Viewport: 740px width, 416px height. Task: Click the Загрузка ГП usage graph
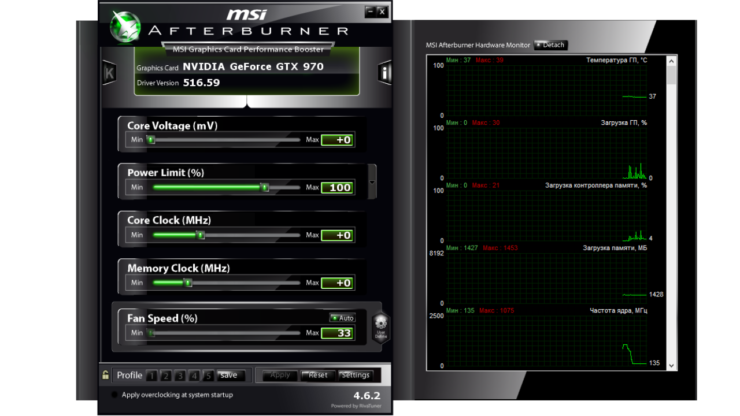(546, 153)
